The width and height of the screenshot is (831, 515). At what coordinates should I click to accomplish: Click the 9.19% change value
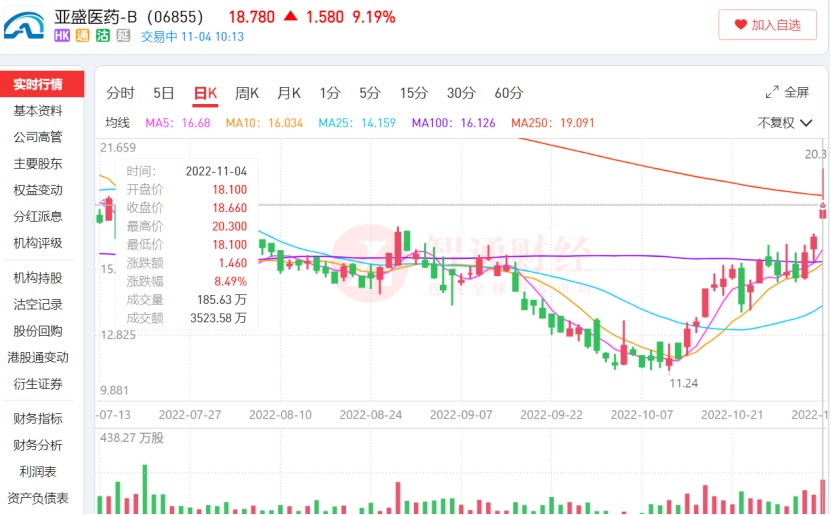click(374, 17)
